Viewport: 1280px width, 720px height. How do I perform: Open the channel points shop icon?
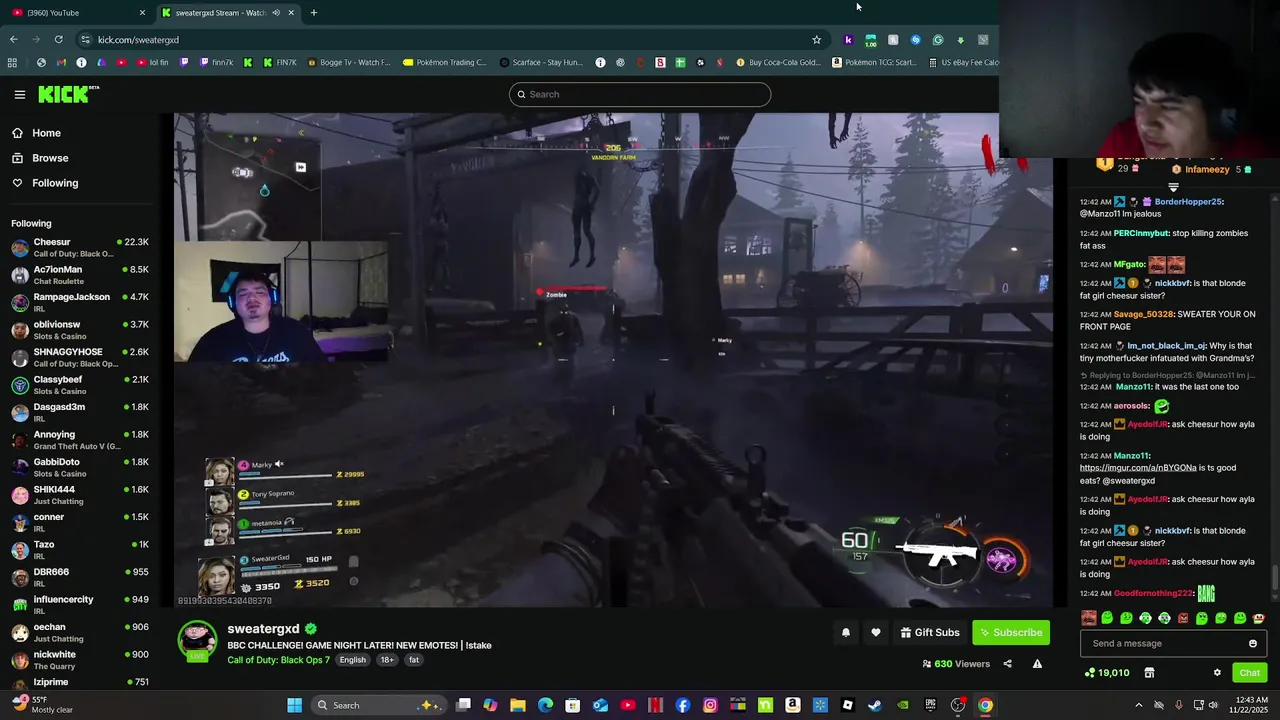(x=1149, y=673)
